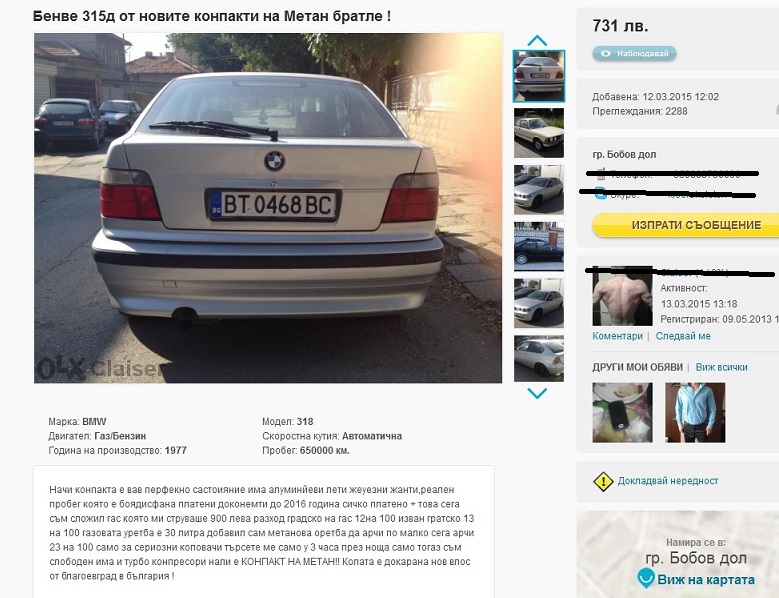This screenshot has height=598, width=779.
Task: Select the second thumbnail of the beige old car
Action: click(x=539, y=133)
